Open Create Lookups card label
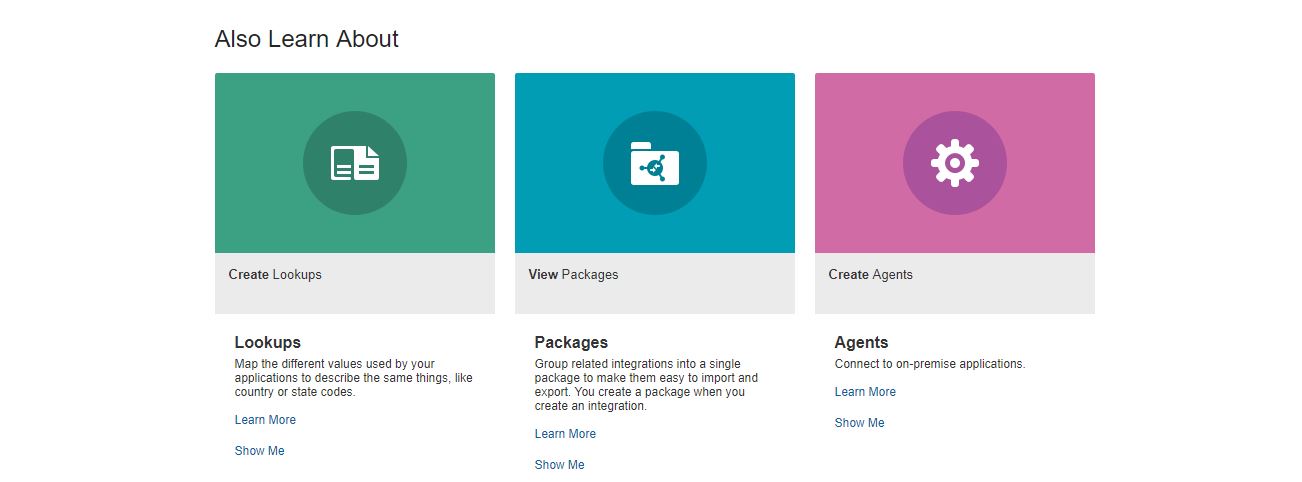 275,274
